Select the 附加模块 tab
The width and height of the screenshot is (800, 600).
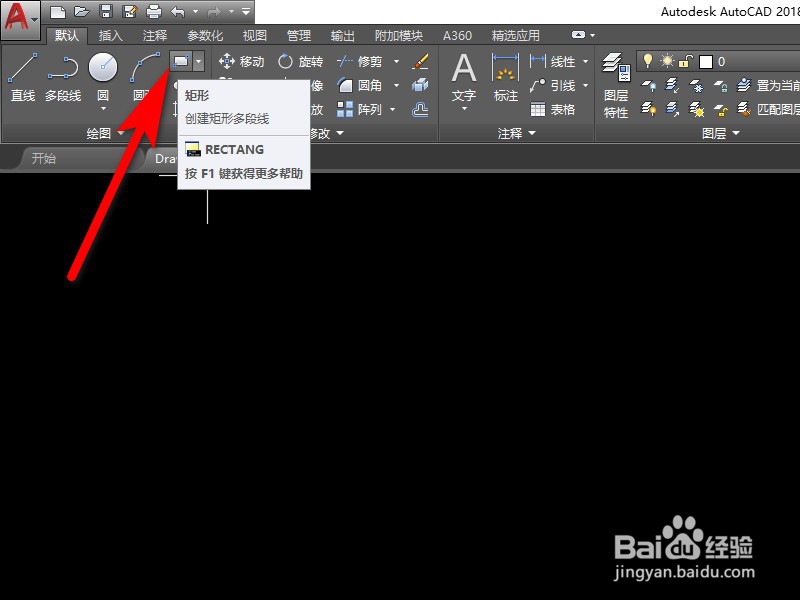[x=398, y=35]
